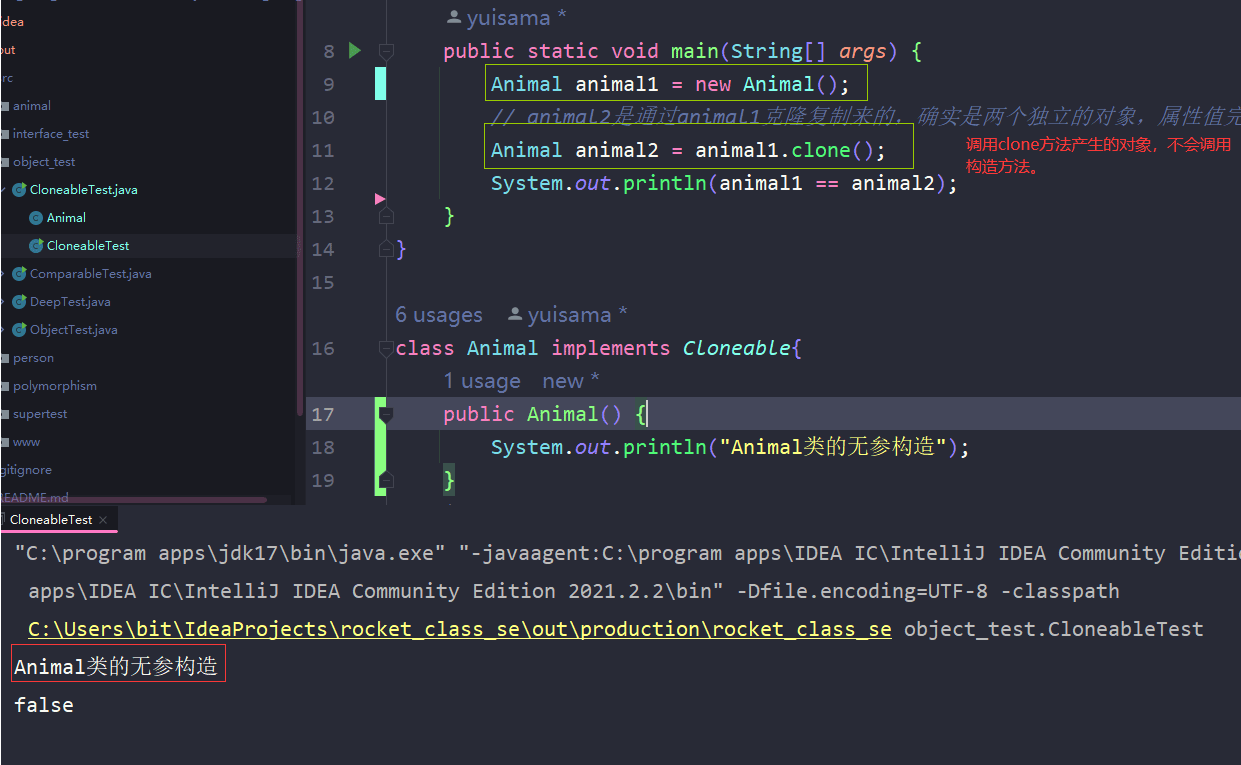Image resolution: width=1241 pixels, height=765 pixels.
Task: Open the polymorphism package in tree
Action: point(54,386)
